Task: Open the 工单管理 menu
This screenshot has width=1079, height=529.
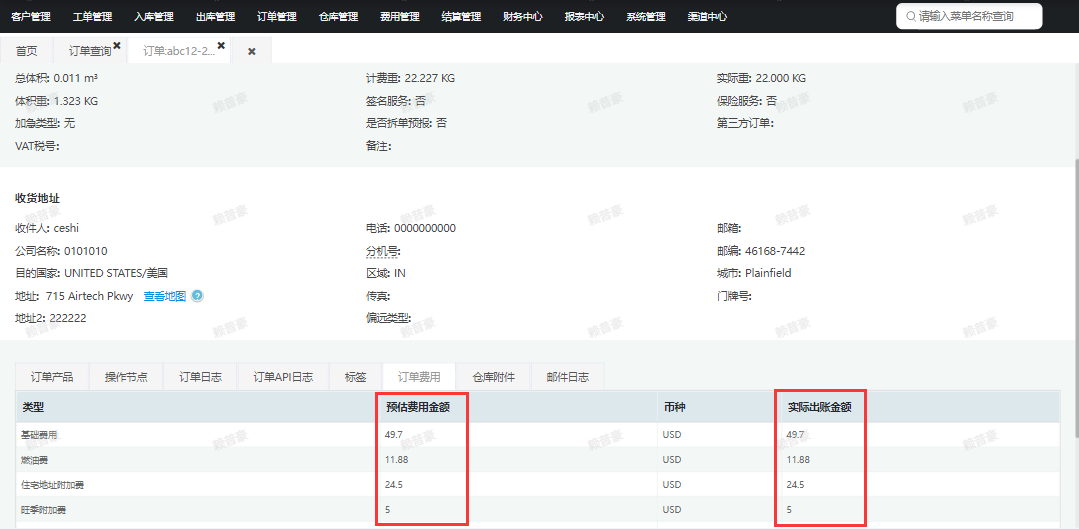Action: tap(92, 17)
